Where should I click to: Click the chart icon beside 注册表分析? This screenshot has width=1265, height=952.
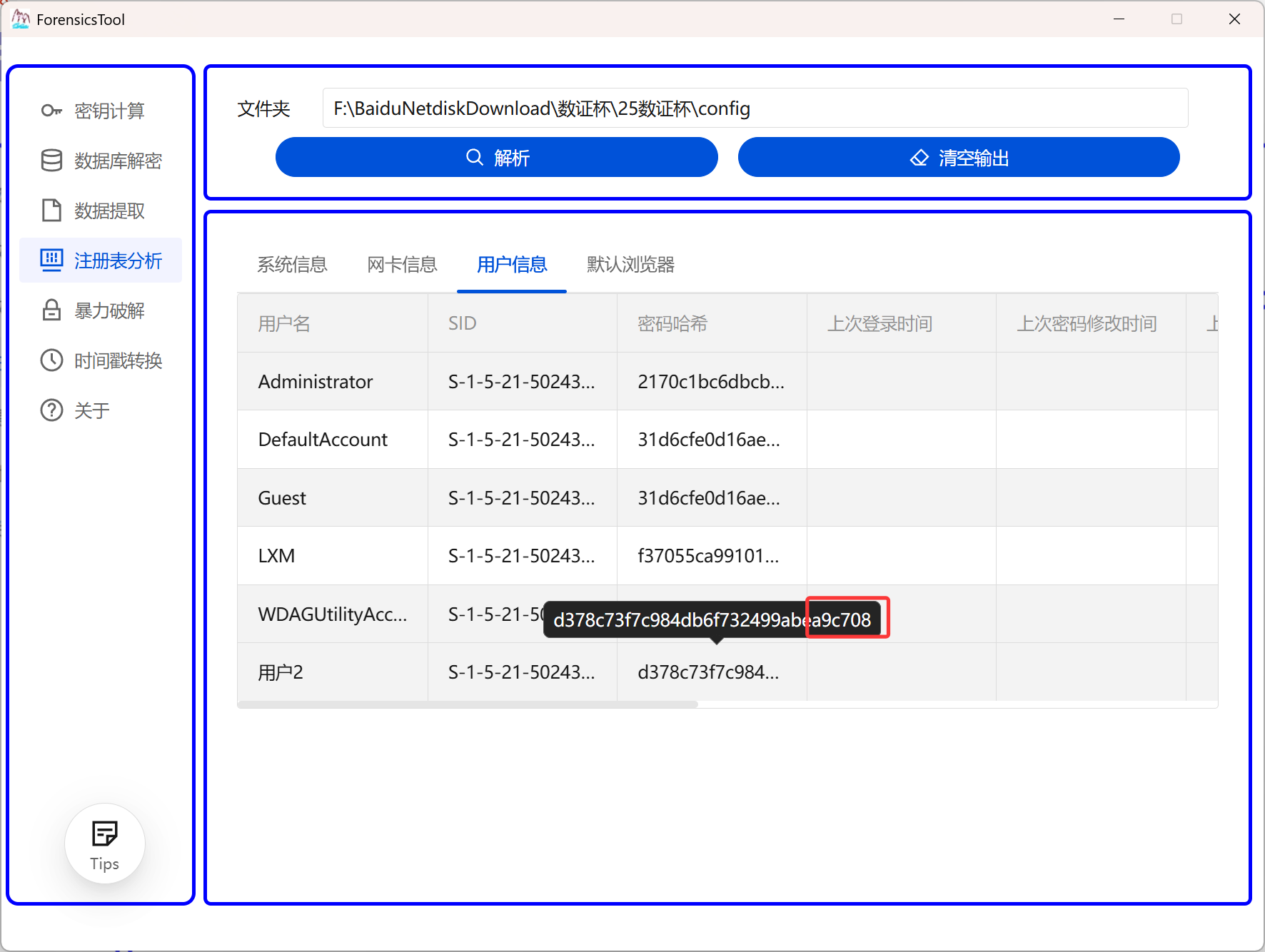51,260
